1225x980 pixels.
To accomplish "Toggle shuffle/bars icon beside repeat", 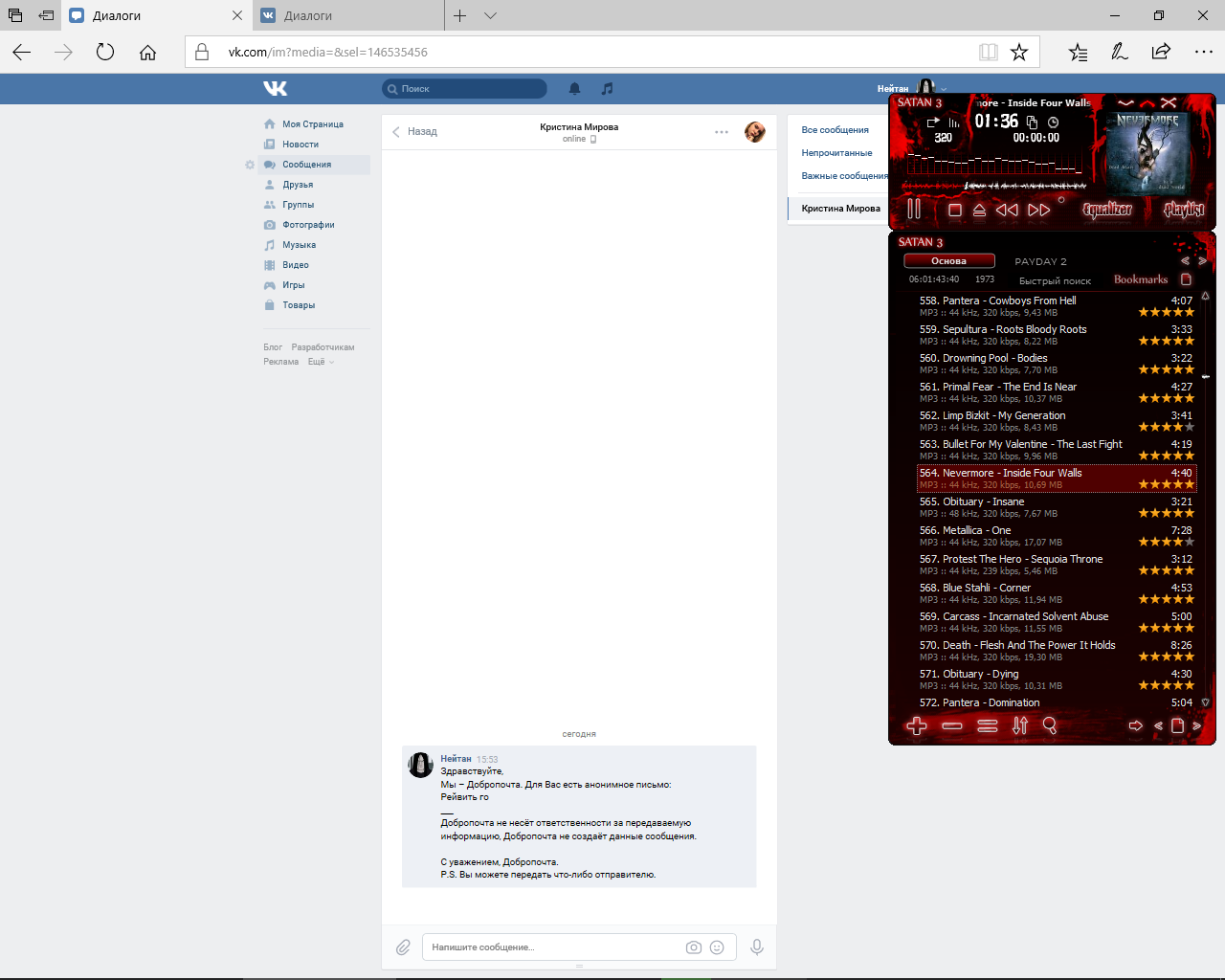I will (954, 122).
